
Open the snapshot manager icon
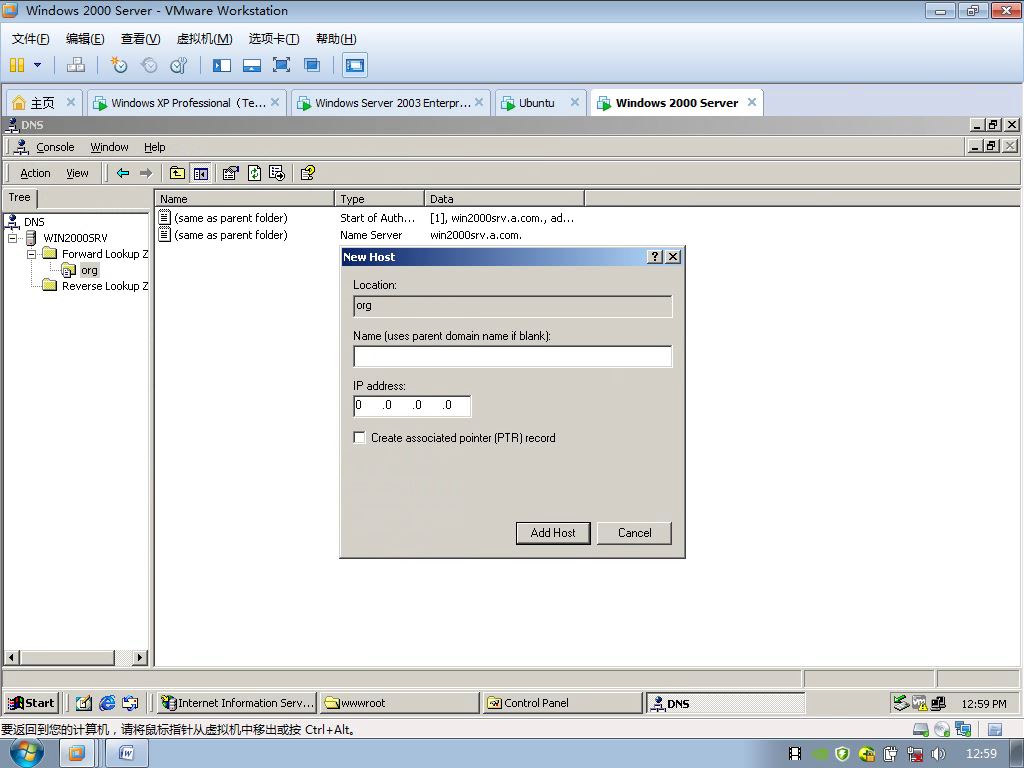178,65
